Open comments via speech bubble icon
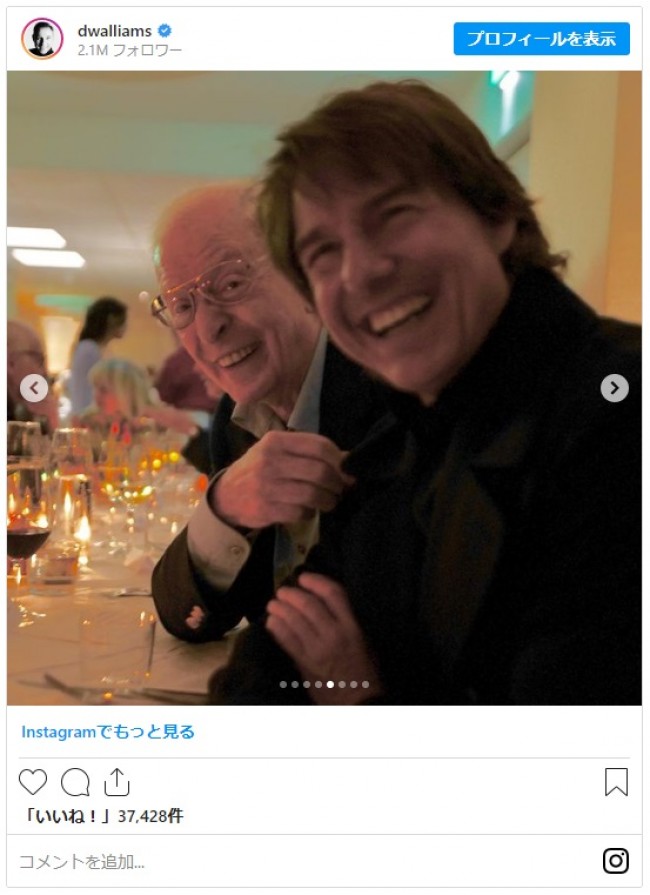Screen dimensions: 650x895 coord(75,782)
